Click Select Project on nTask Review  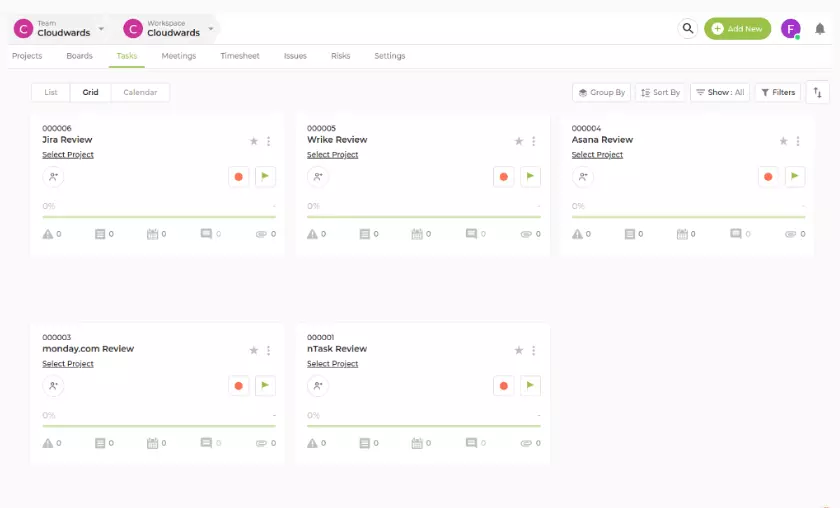333,364
